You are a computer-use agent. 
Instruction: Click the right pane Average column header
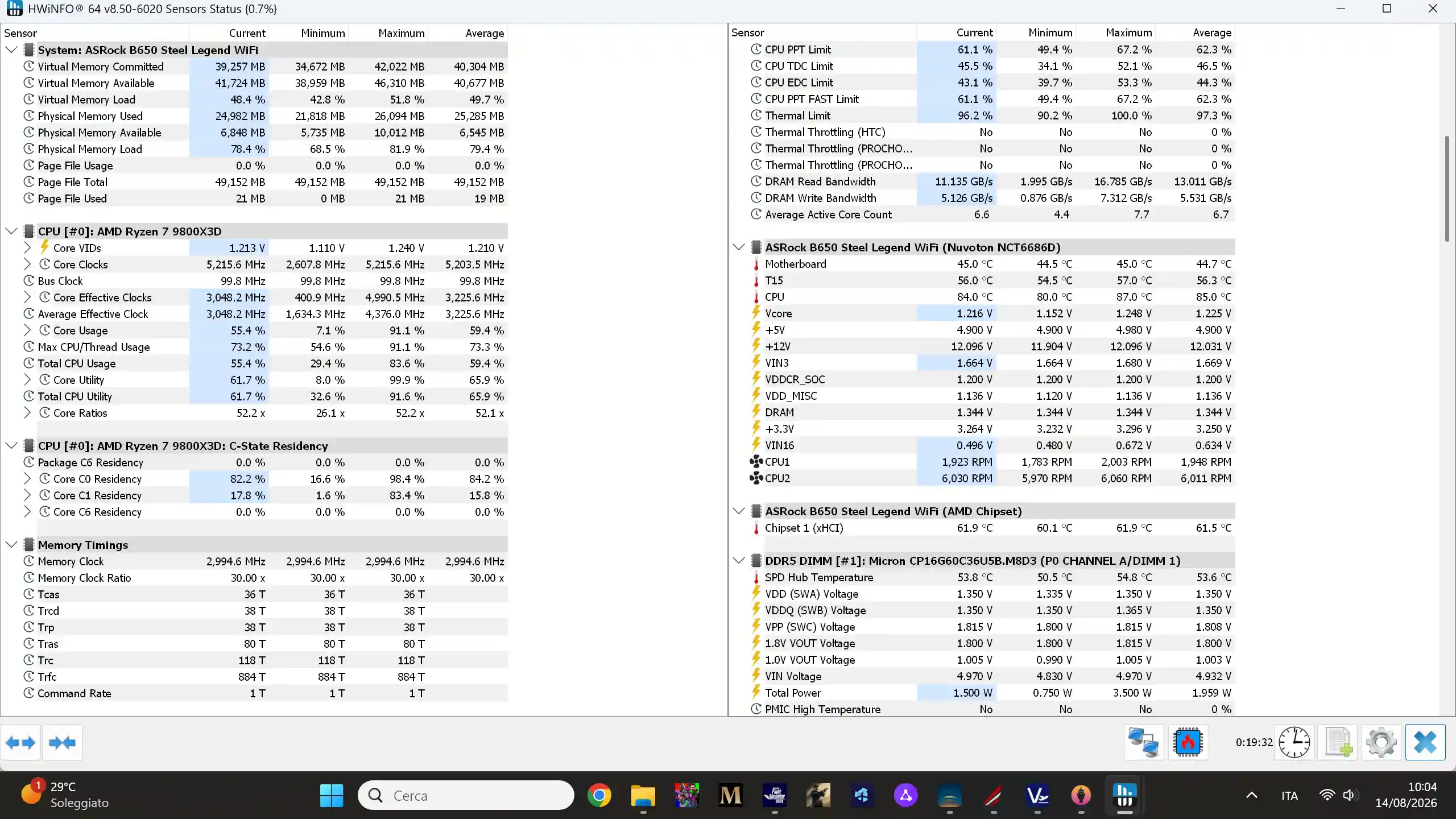coord(1196,32)
